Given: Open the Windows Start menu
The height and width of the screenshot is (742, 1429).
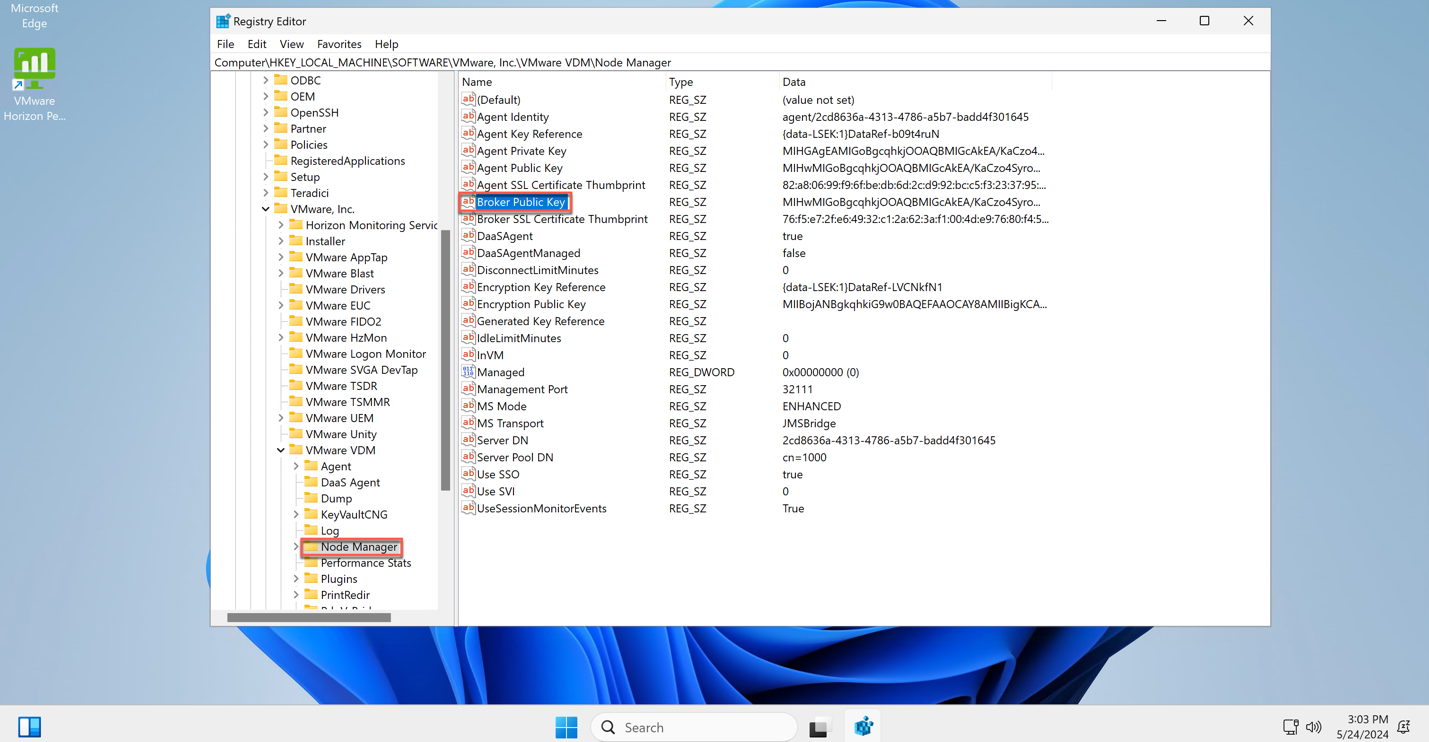Looking at the screenshot, I should coord(566,727).
